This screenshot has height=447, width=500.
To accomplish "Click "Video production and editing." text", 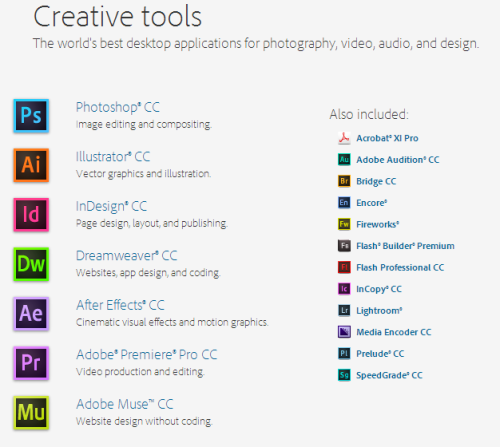I will tap(140, 372).
